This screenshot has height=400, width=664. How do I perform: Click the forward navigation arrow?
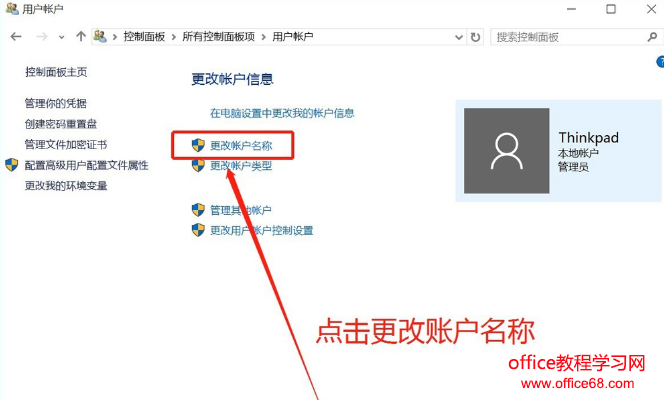click(42, 37)
